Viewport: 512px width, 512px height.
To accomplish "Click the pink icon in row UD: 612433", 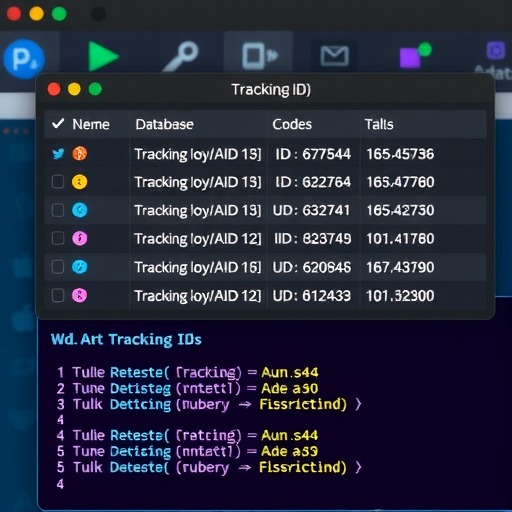I will coord(80,295).
